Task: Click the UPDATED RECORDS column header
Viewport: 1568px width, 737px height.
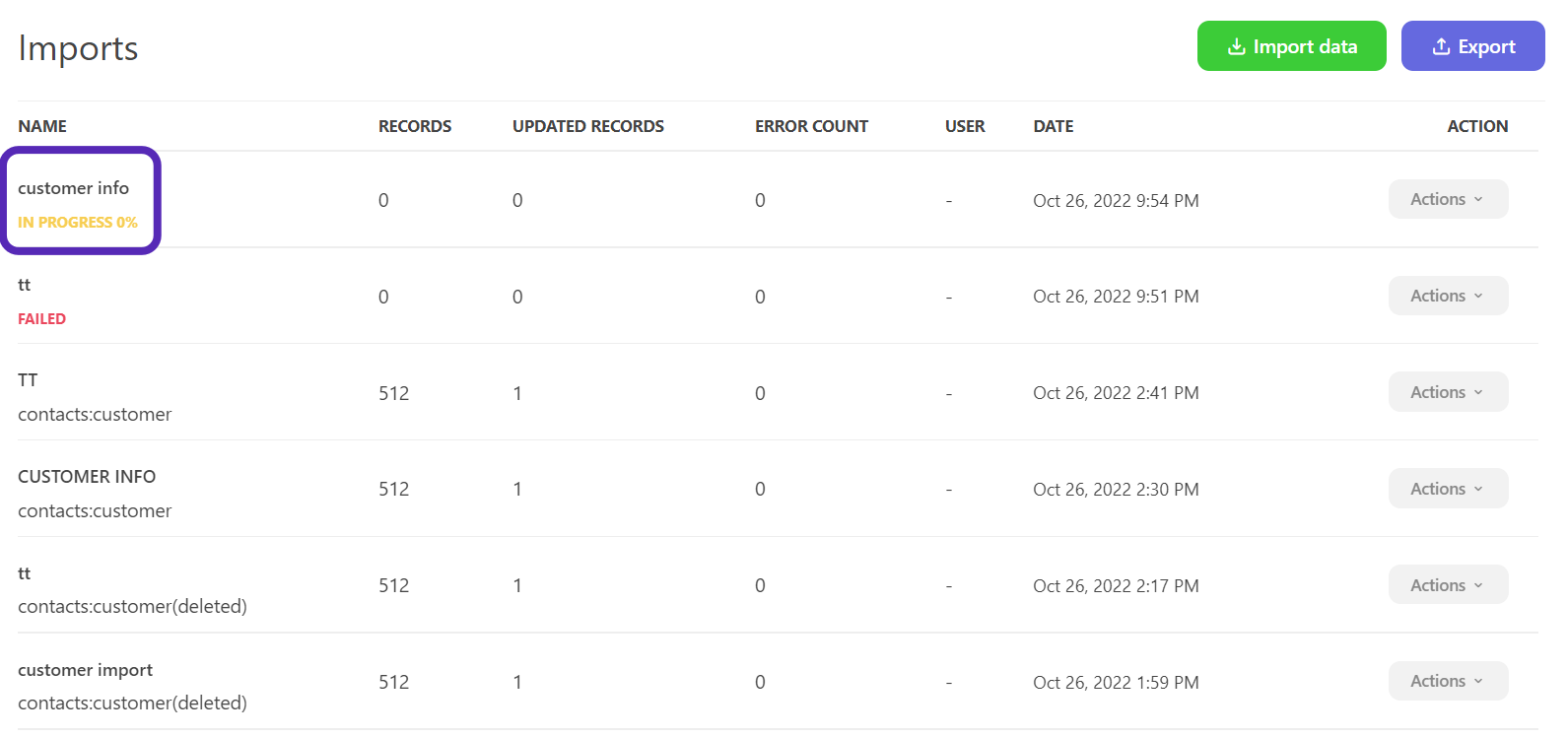Action: pyautogui.click(x=588, y=127)
